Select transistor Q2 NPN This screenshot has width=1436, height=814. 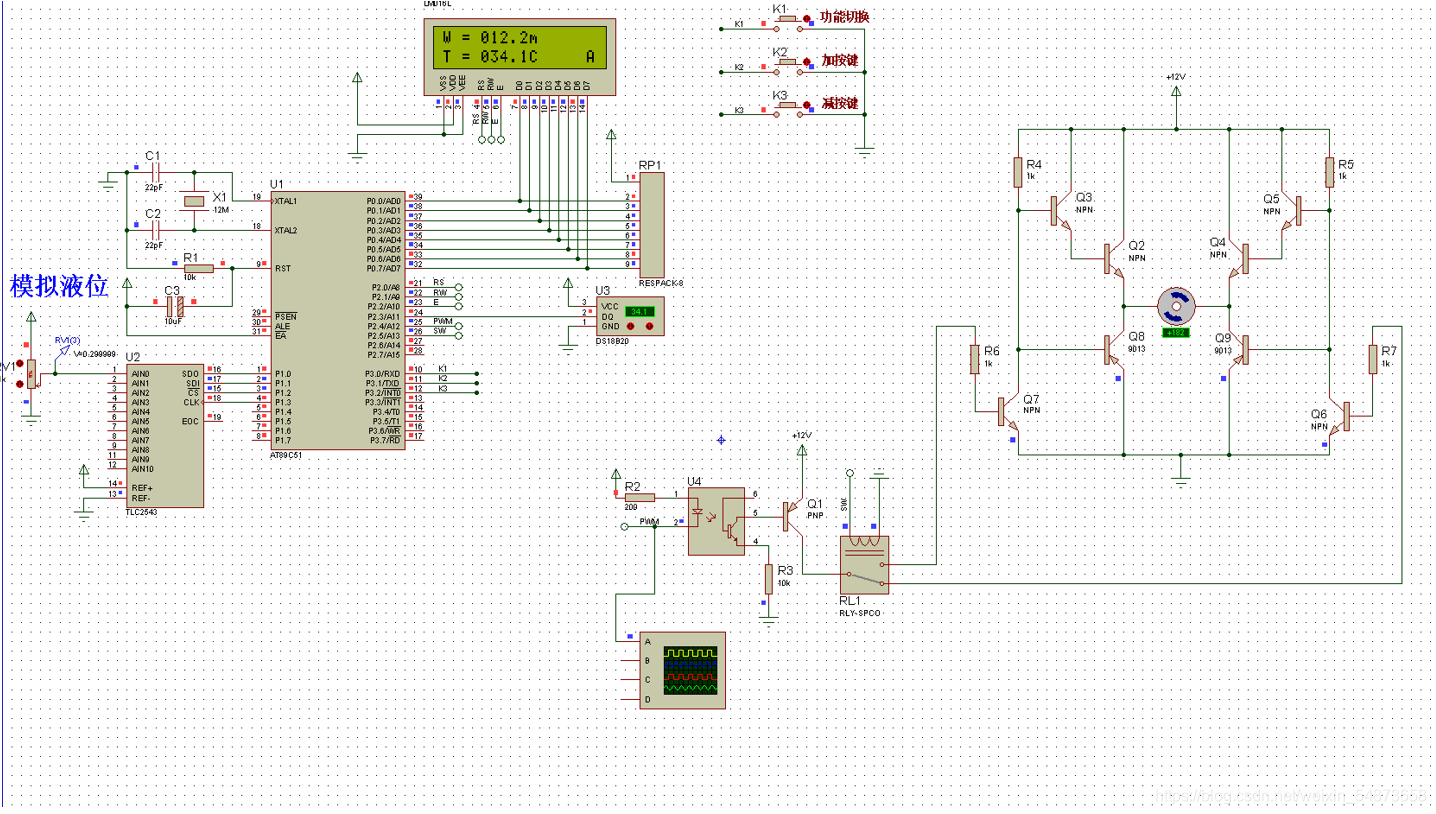[x=1115, y=259]
